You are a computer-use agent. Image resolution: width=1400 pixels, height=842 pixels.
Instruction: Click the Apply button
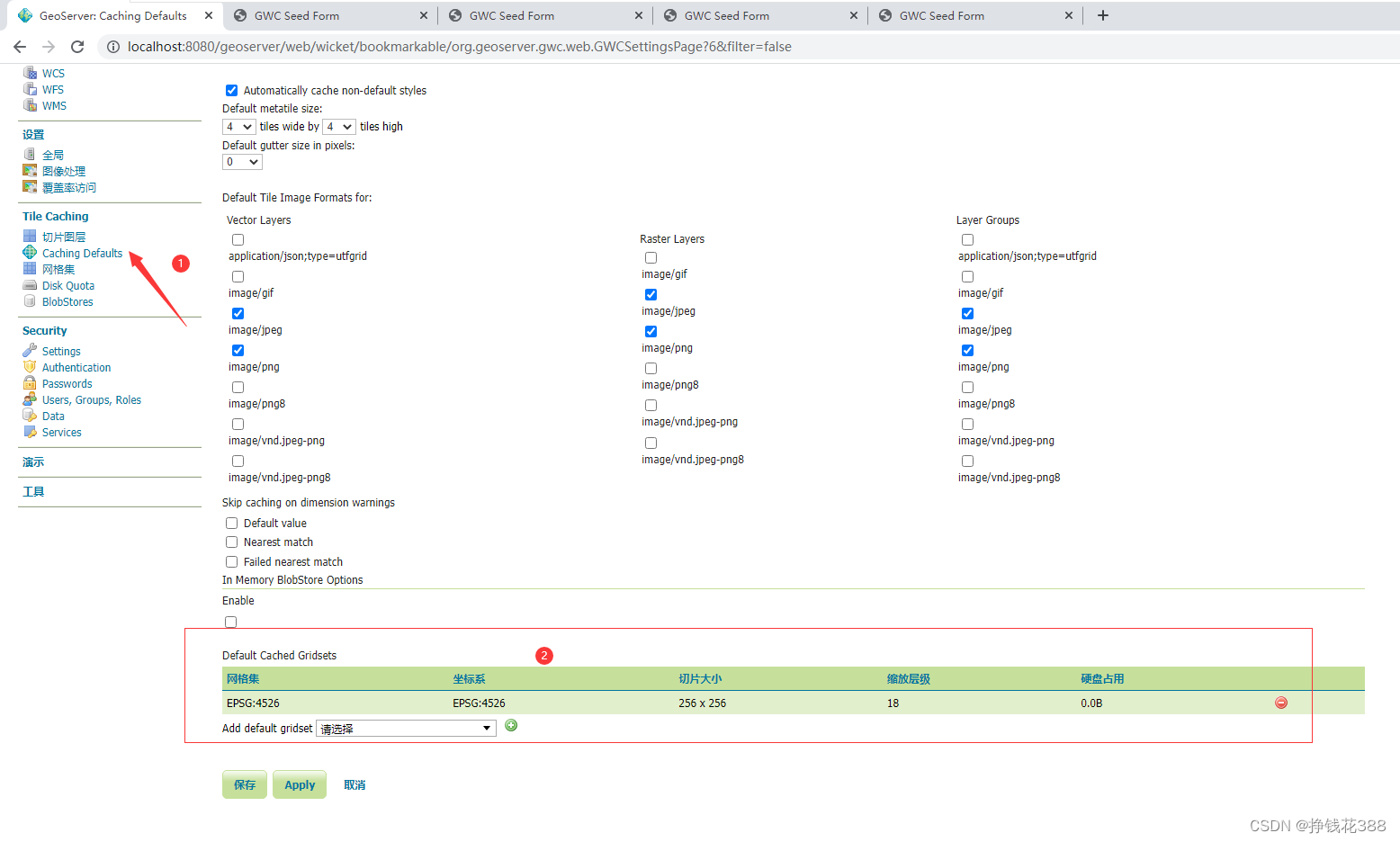click(x=299, y=784)
